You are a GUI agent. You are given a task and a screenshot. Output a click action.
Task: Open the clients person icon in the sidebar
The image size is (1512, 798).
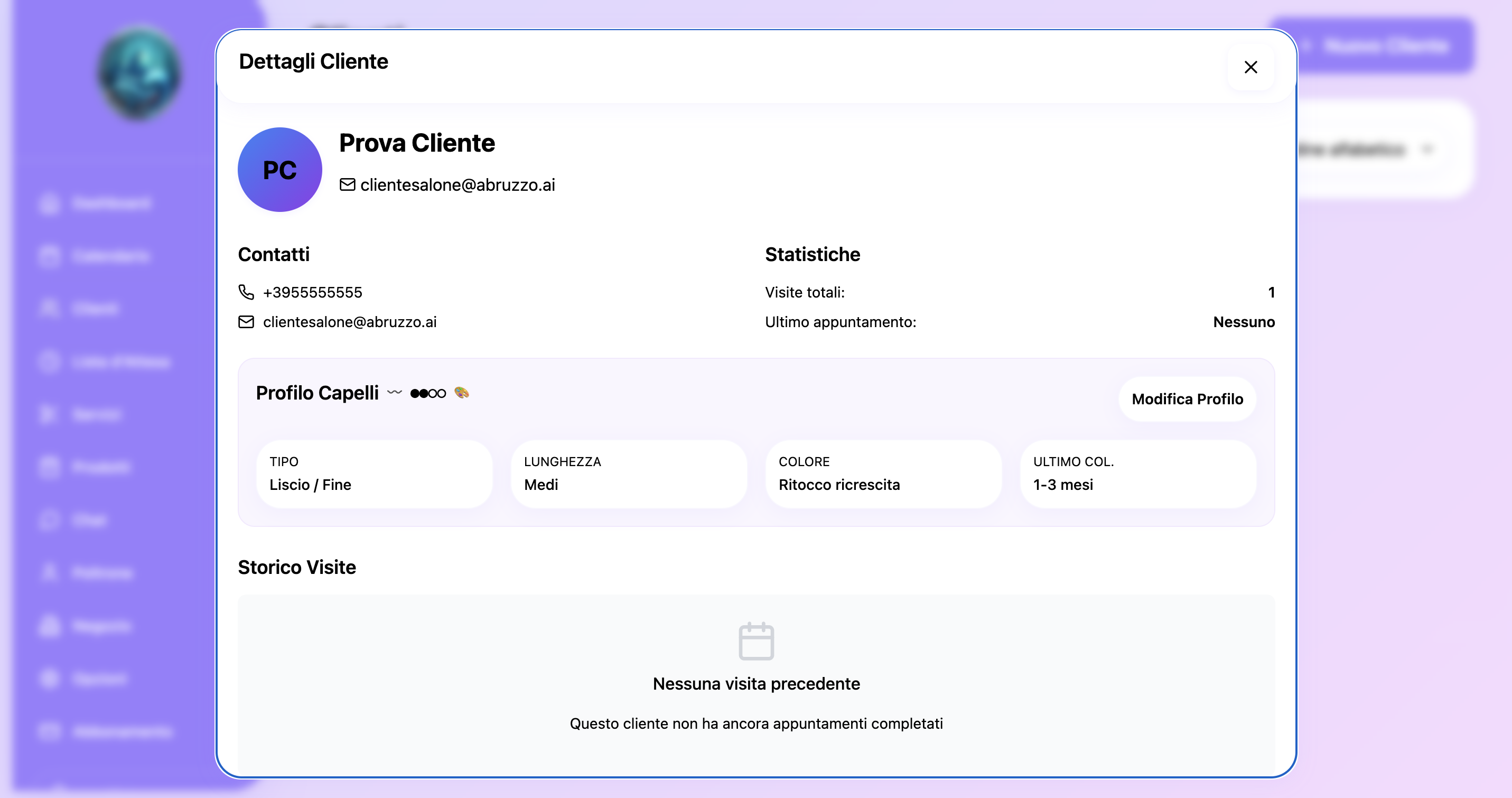(49, 308)
